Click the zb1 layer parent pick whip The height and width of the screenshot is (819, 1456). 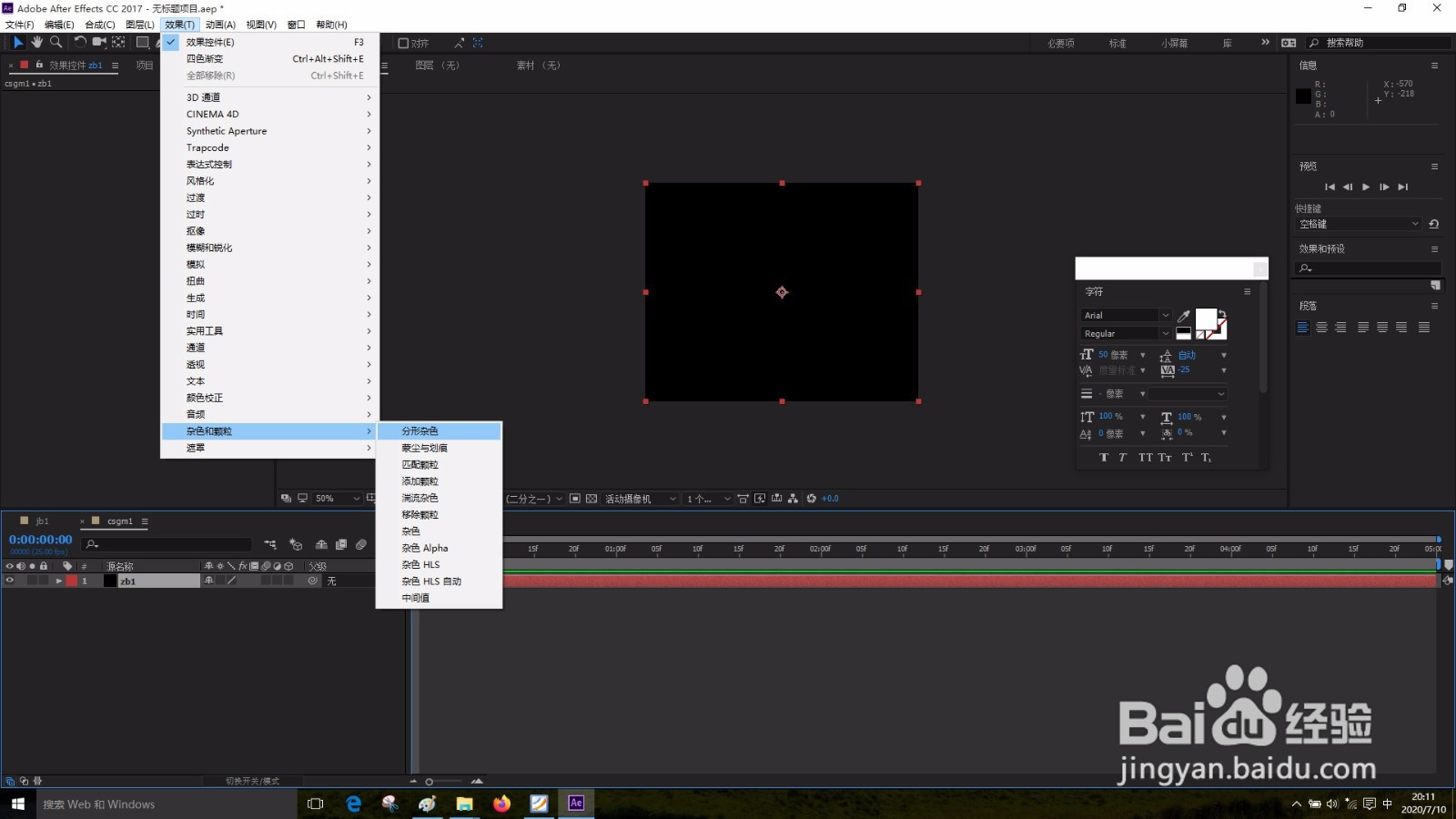point(313,581)
